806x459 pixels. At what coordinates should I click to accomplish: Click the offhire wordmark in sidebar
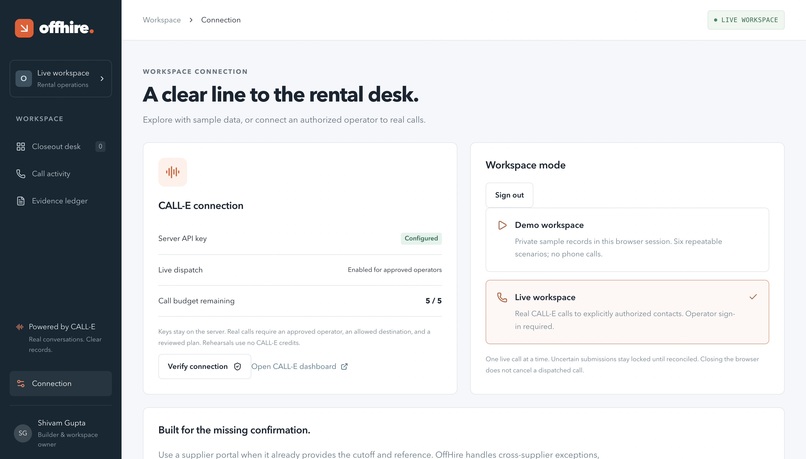66,28
